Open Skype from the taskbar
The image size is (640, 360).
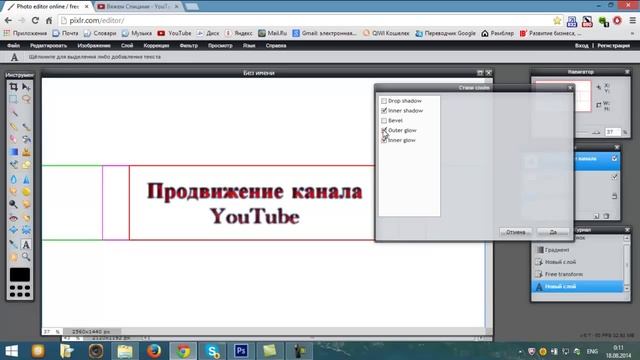coord(212,351)
